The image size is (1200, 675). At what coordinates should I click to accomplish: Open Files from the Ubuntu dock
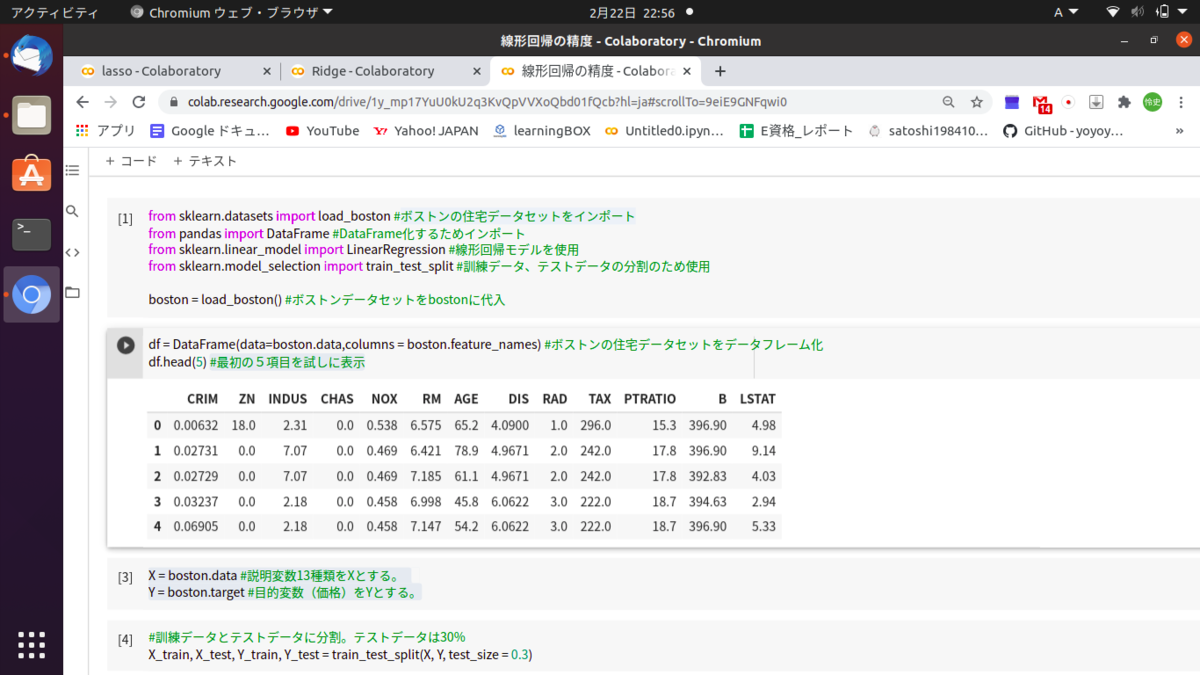[31, 115]
